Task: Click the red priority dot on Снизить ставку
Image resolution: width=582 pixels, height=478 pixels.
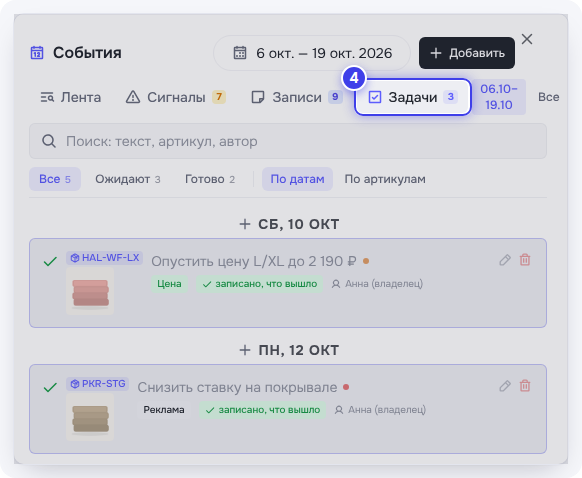Action: [346, 387]
